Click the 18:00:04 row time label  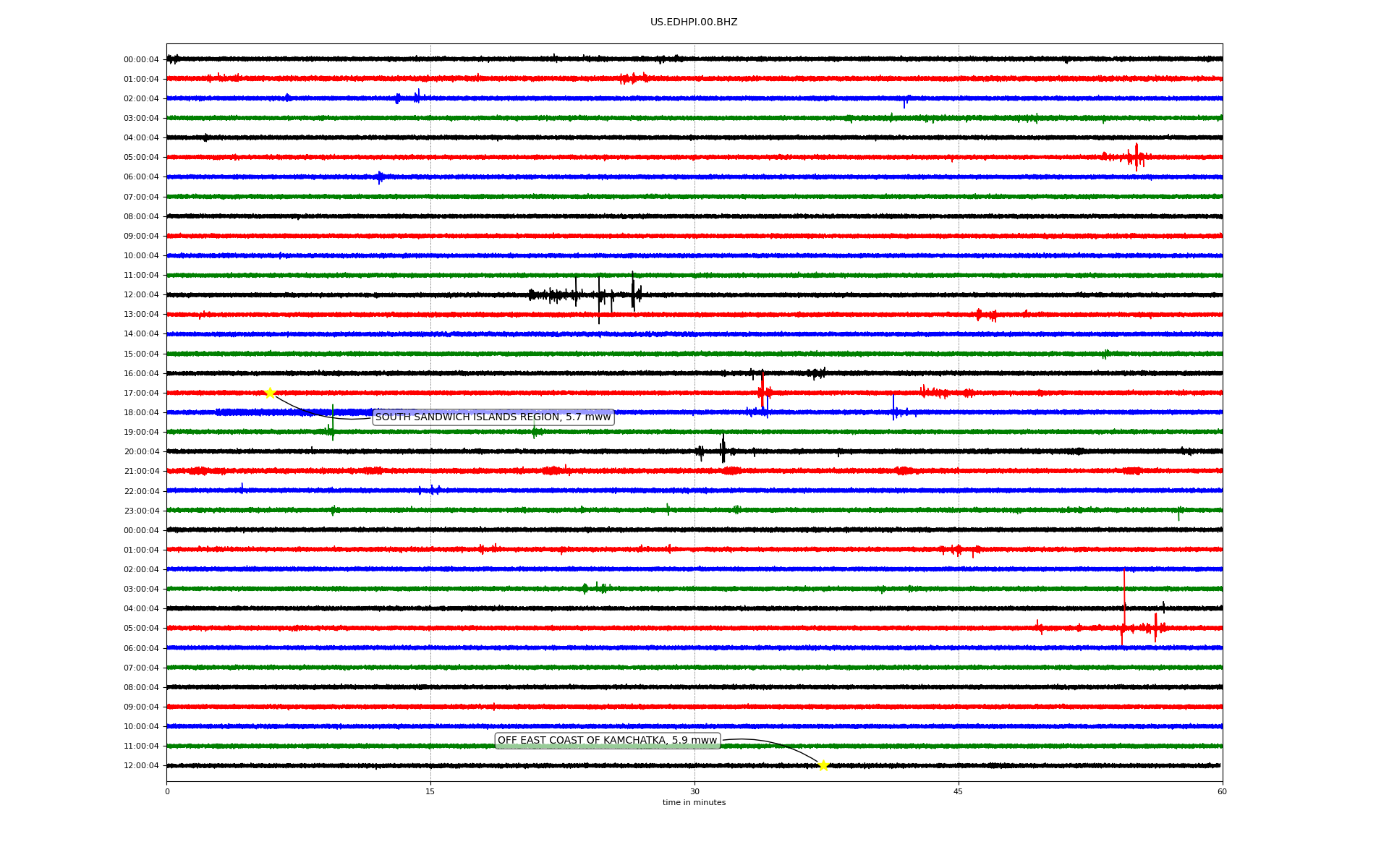[141, 413]
